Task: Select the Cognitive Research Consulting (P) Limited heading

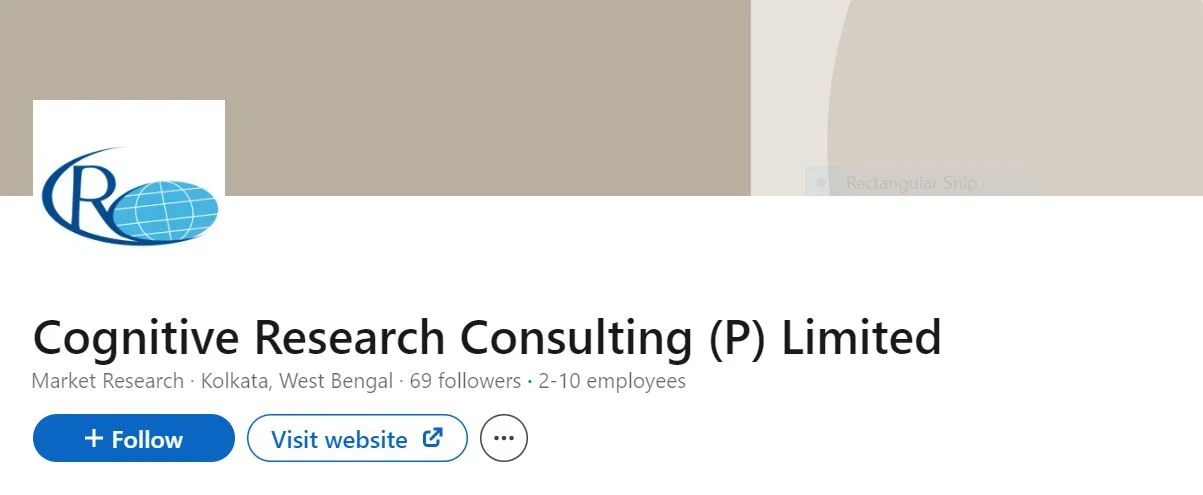Action: click(487, 337)
